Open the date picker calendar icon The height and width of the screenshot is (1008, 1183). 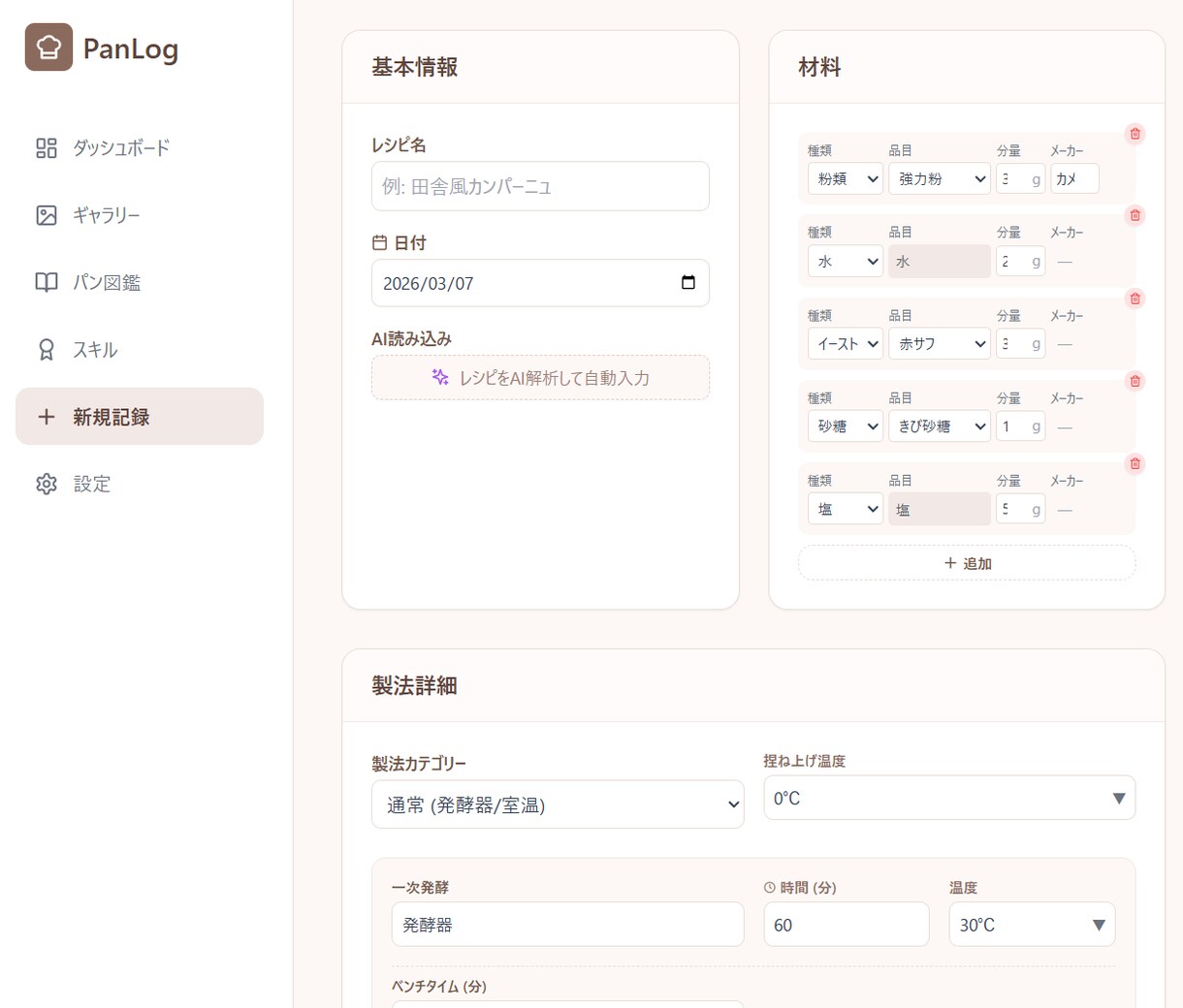[x=688, y=283]
